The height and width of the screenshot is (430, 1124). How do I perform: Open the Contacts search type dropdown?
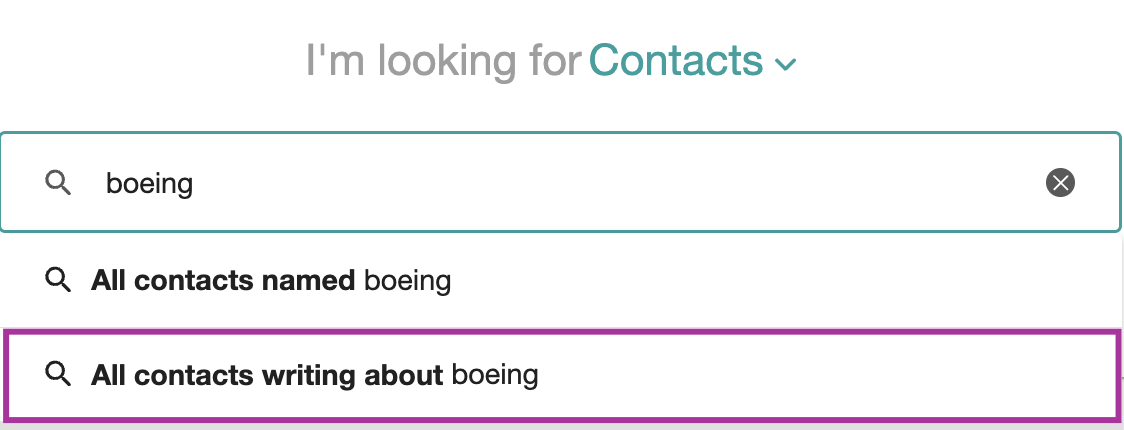pos(692,60)
